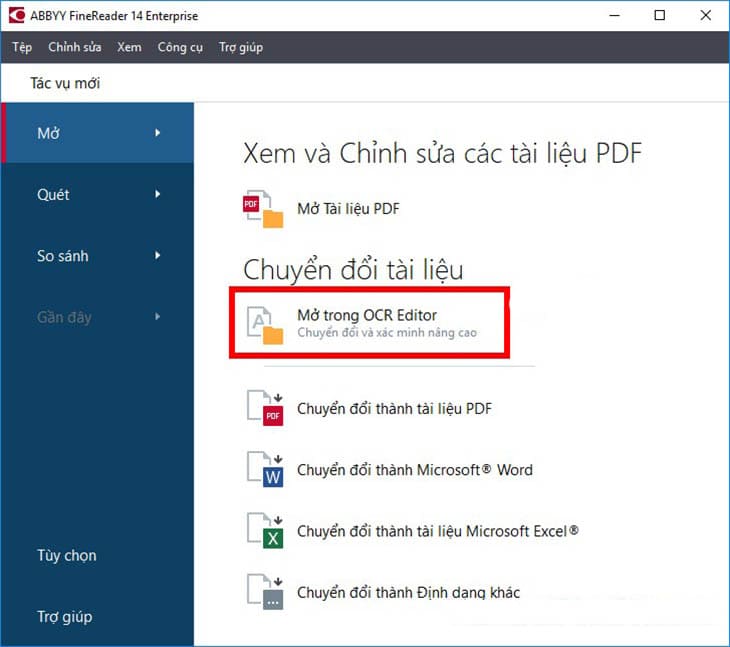Maximize the FineReader window

click(660, 15)
